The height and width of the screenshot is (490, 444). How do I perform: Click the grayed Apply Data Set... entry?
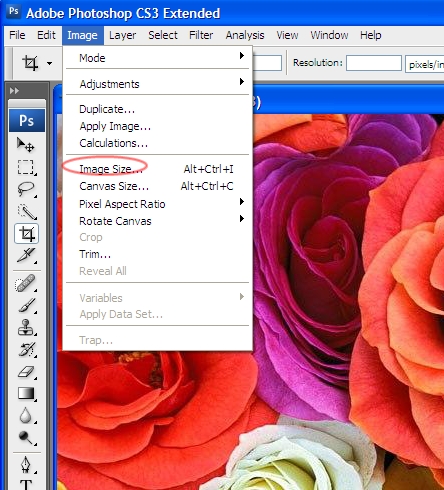pos(157,314)
